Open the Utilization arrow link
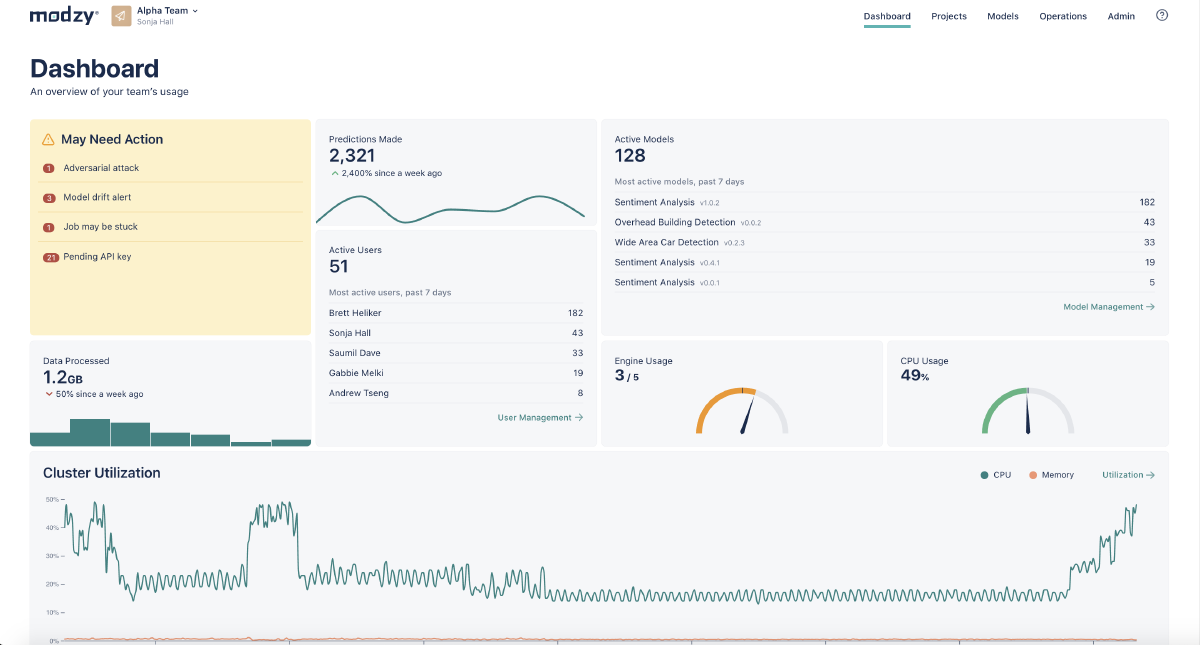The height and width of the screenshot is (645, 1200). tap(1128, 475)
